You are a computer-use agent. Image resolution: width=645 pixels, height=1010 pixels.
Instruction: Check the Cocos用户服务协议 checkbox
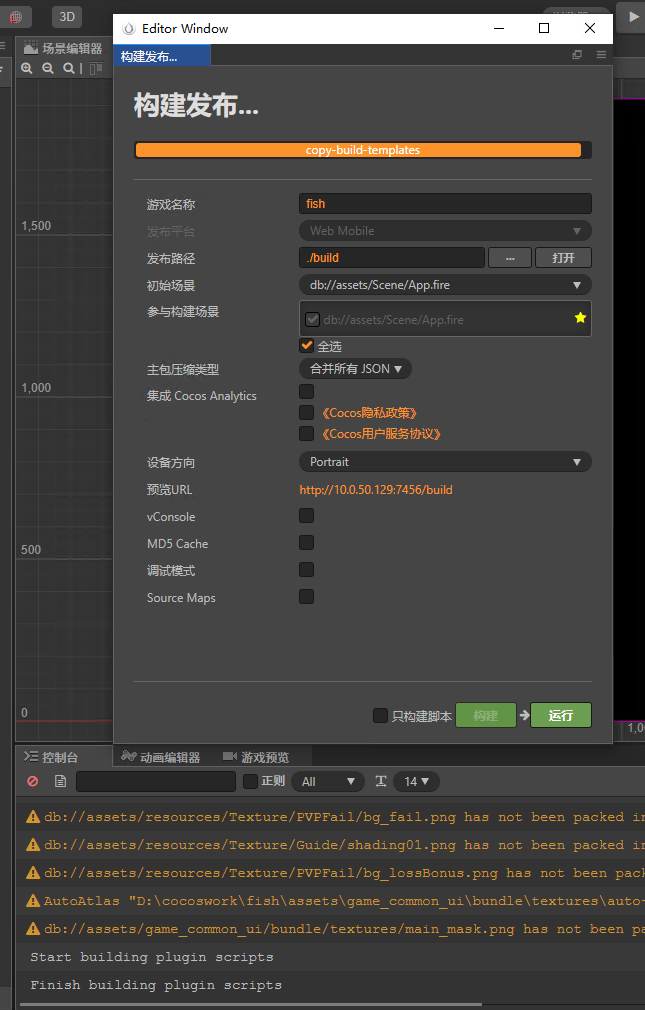pos(307,434)
